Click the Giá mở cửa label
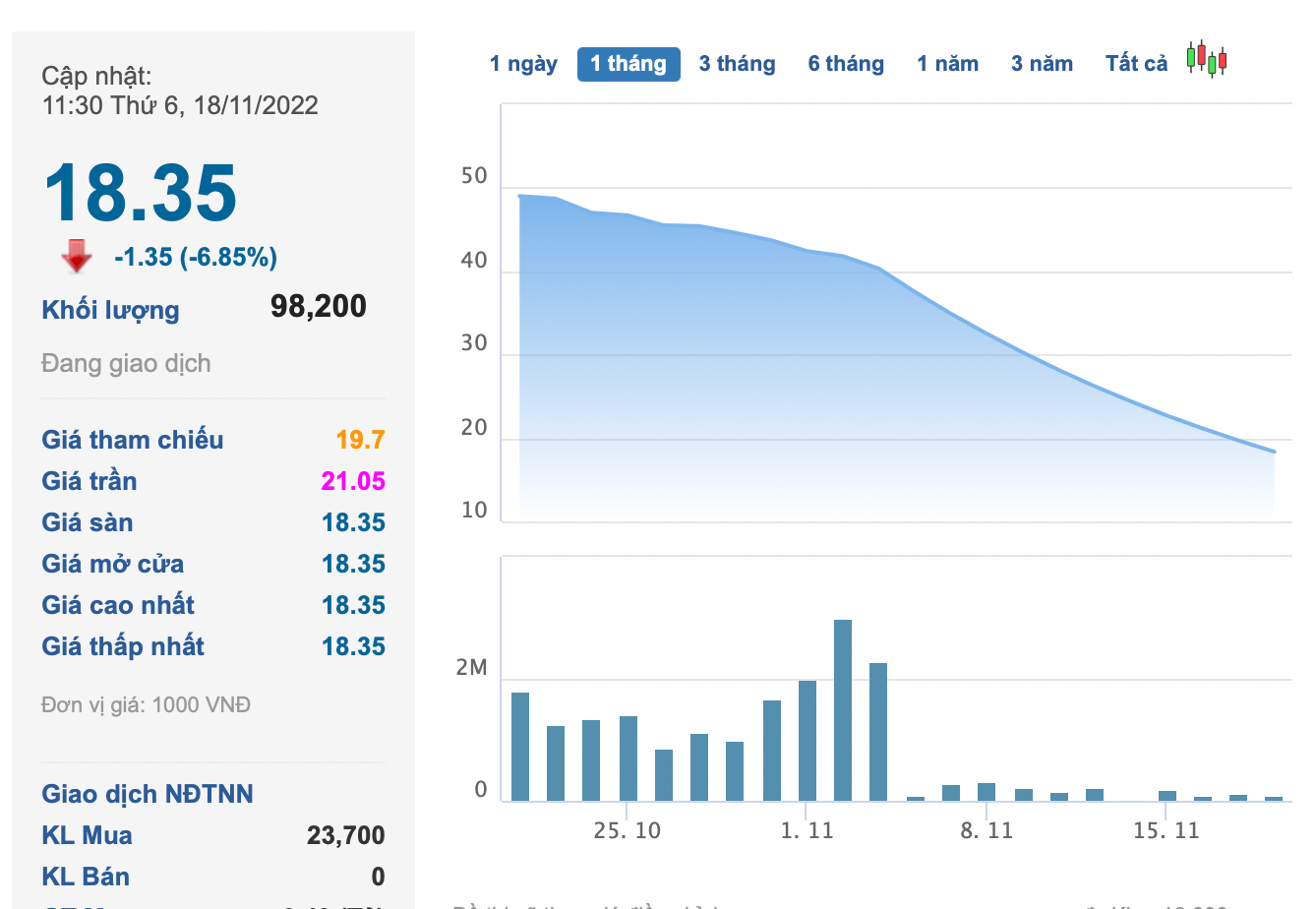This screenshot has height=909, width=1316. (x=112, y=564)
